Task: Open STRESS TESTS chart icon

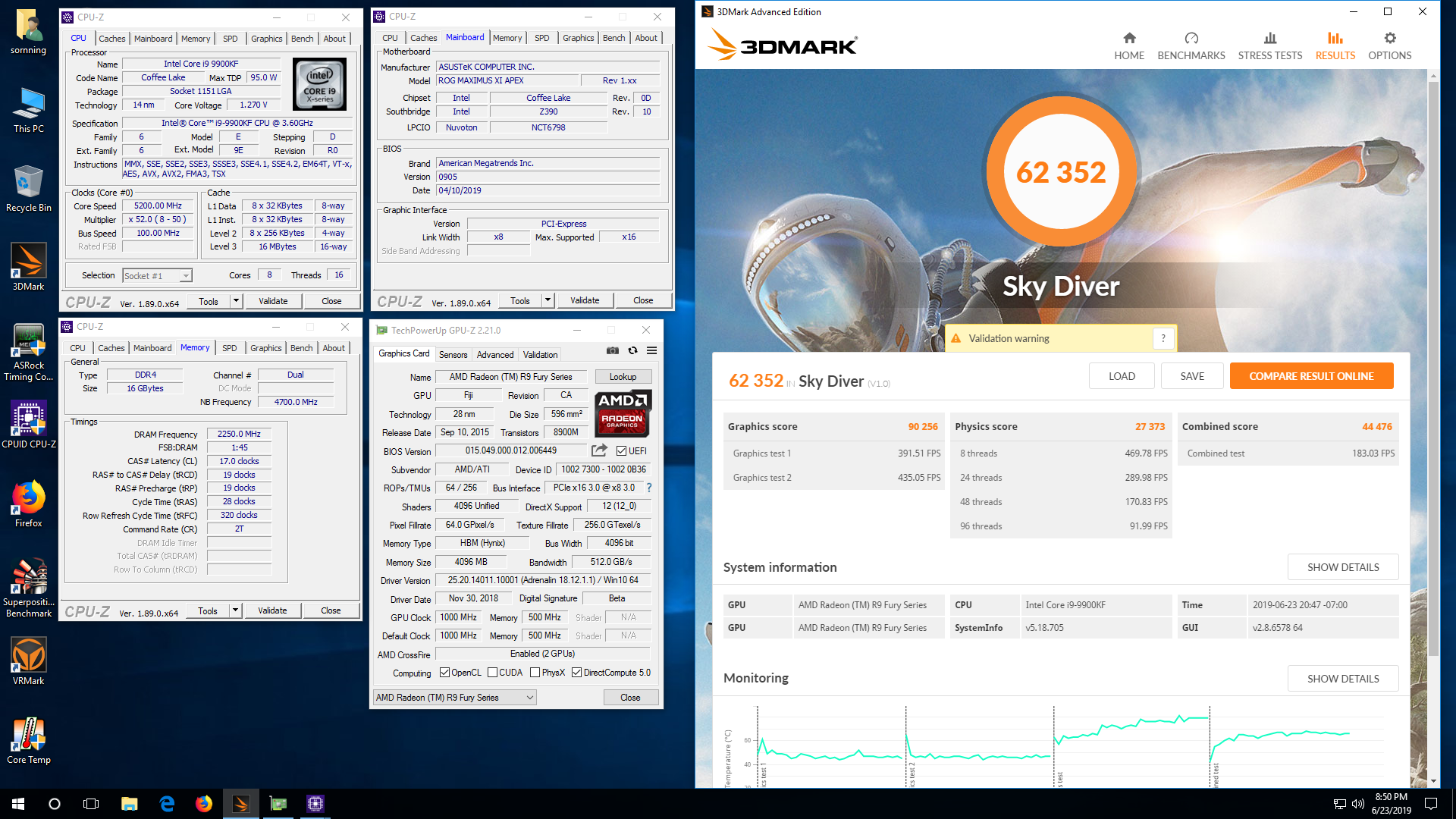Action: pos(1270,38)
